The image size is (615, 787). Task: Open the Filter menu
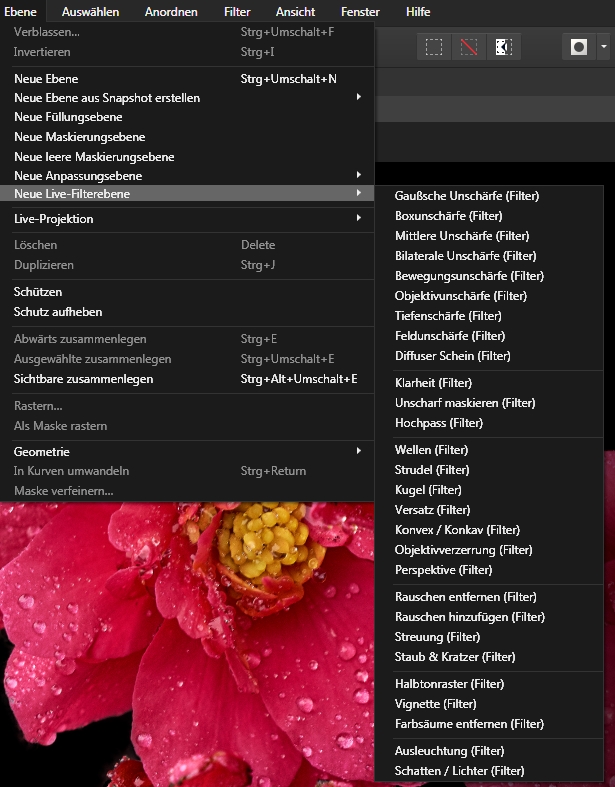coord(237,11)
